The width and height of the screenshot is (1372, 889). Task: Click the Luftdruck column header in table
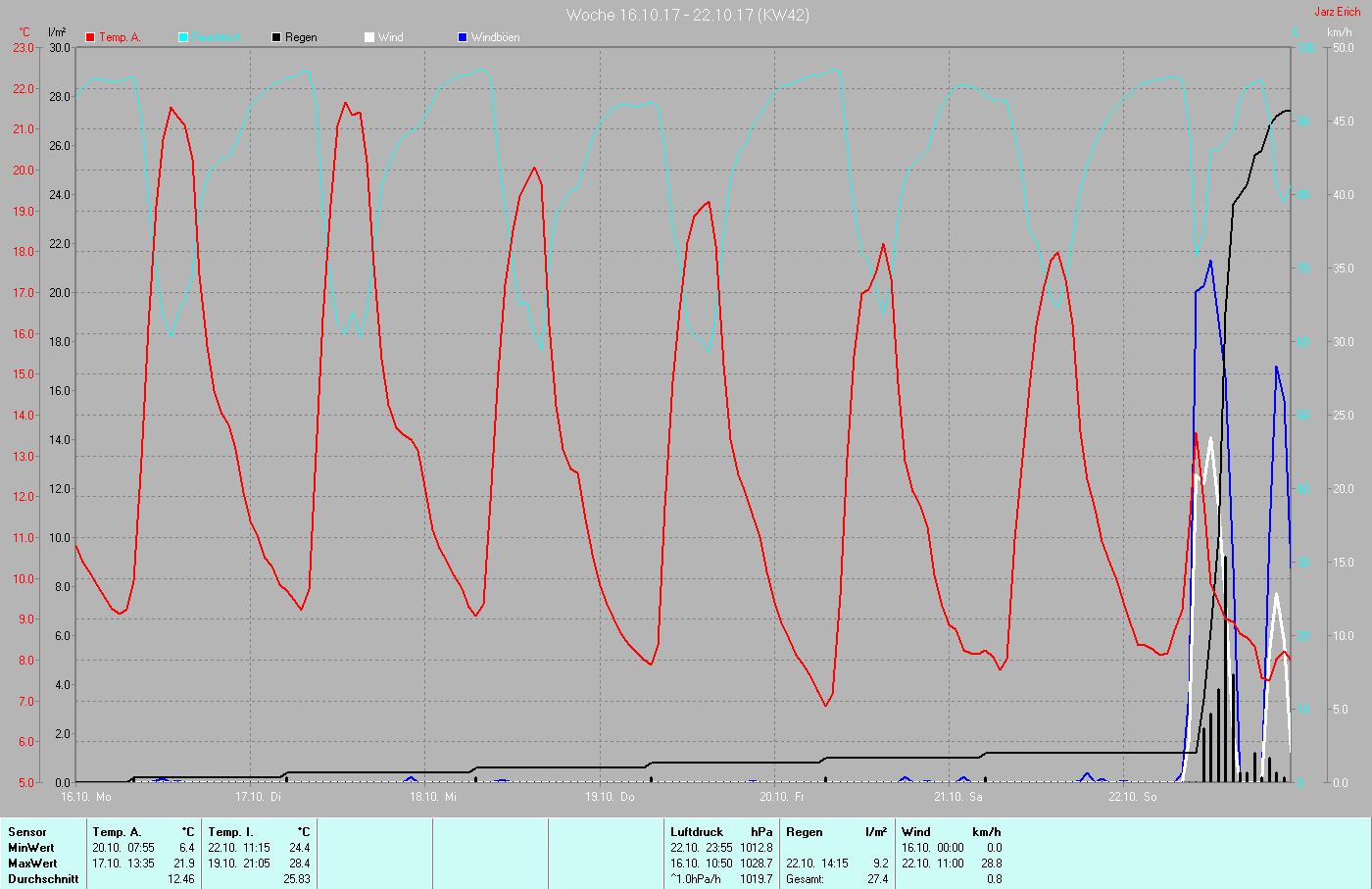coord(697,832)
